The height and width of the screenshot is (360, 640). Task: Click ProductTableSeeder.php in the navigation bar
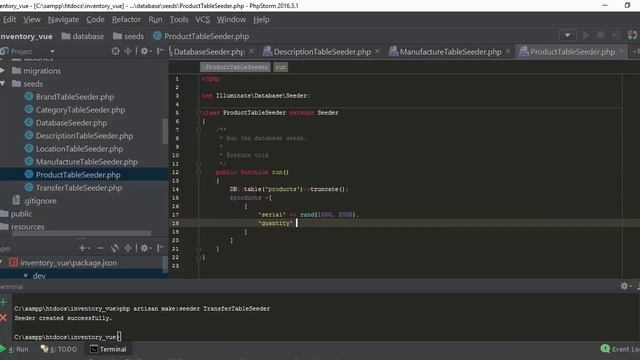pyautogui.click(x=207, y=36)
